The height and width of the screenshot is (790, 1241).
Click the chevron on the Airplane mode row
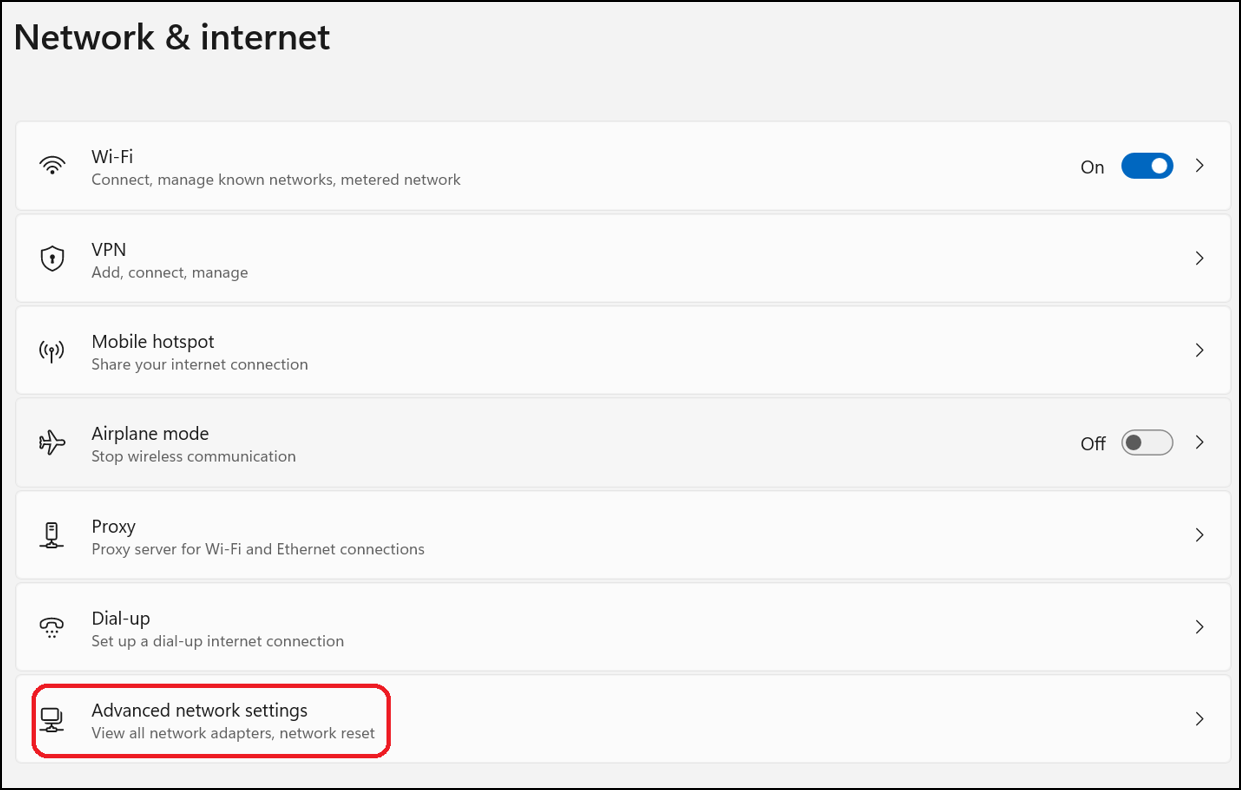tap(1199, 442)
